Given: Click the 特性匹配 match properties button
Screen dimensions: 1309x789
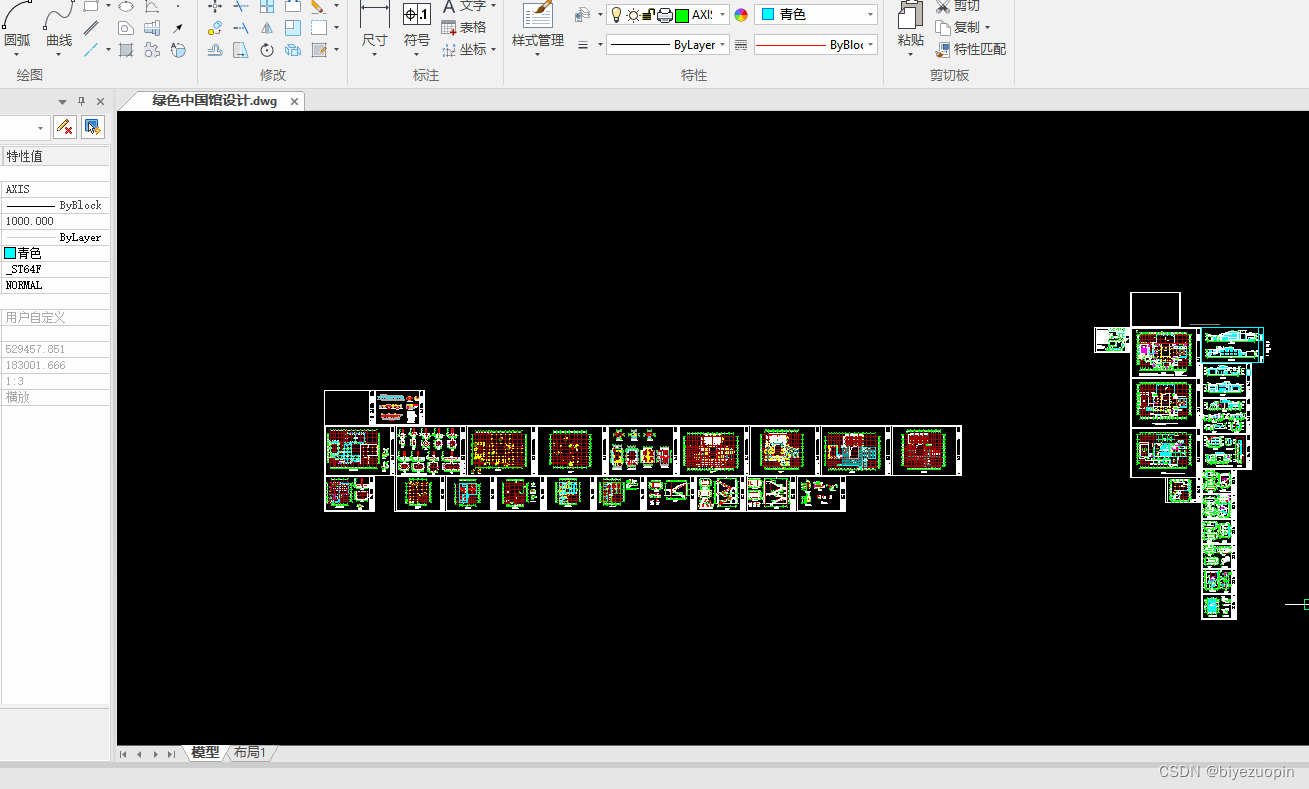Looking at the screenshot, I should 970,49.
